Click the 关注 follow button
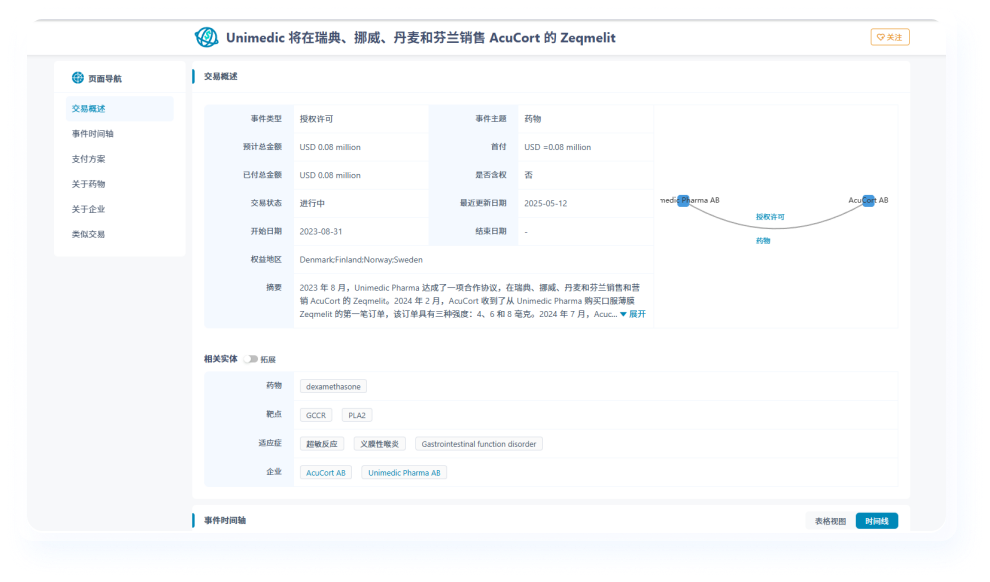The width and height of the screenshot is (990, 582). 890,37
